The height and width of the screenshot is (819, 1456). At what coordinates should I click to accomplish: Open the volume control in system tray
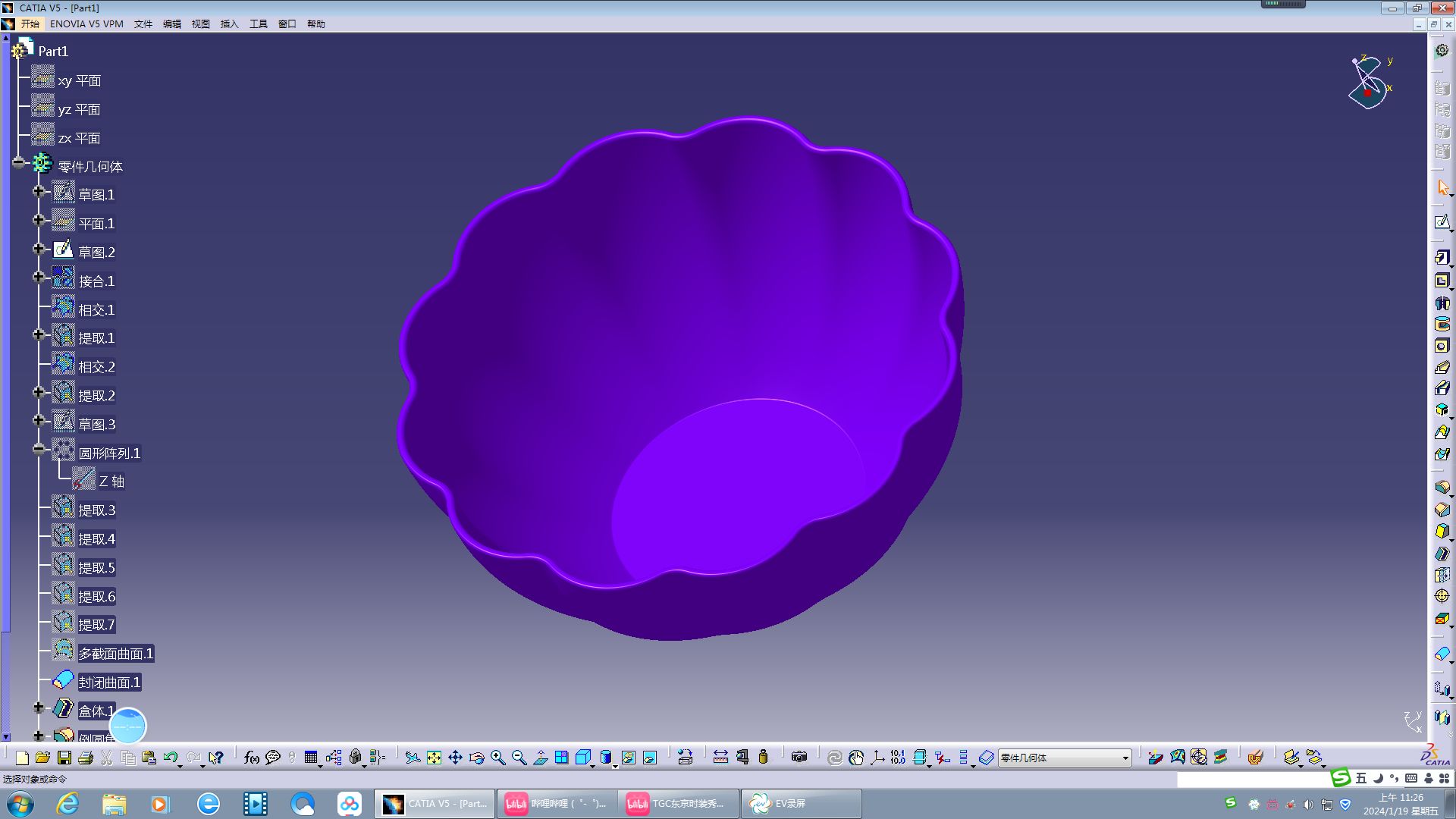tap(1308, 804)
